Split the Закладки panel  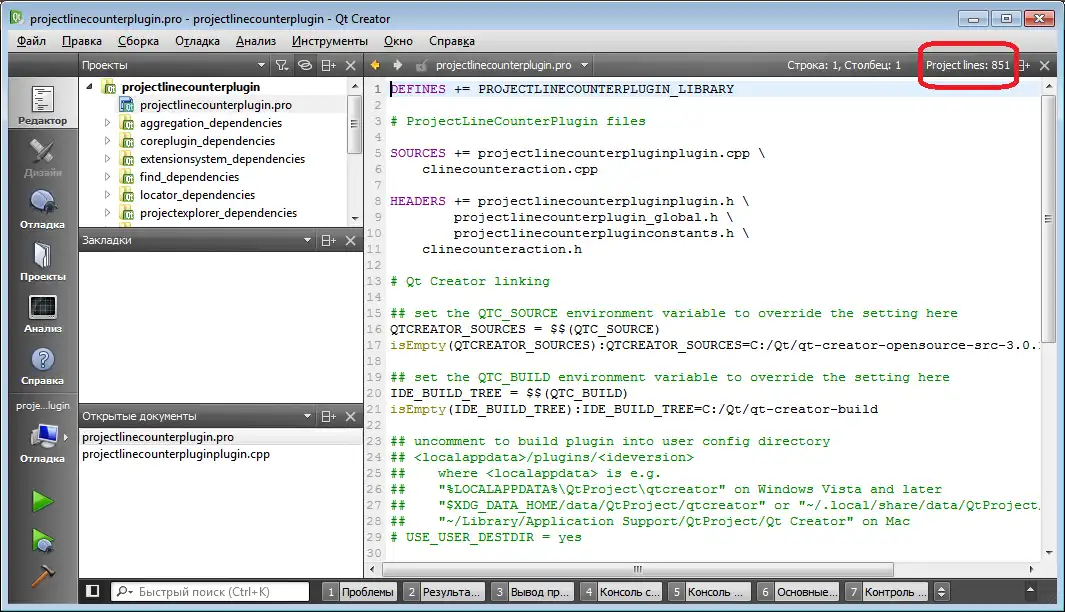(x=329, y=240)
